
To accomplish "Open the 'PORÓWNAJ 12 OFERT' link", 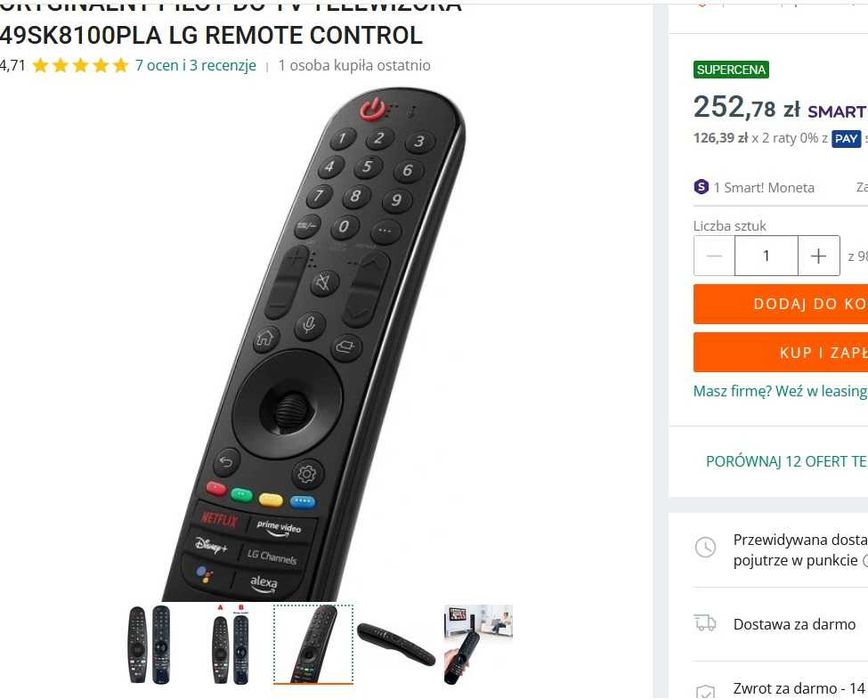I will click(x=787, y=462).
